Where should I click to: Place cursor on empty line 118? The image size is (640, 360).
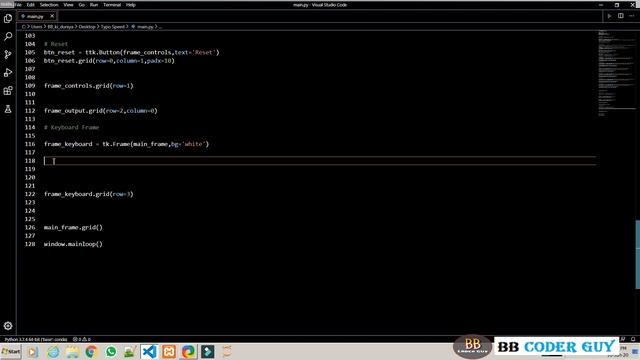click(320, 161)
